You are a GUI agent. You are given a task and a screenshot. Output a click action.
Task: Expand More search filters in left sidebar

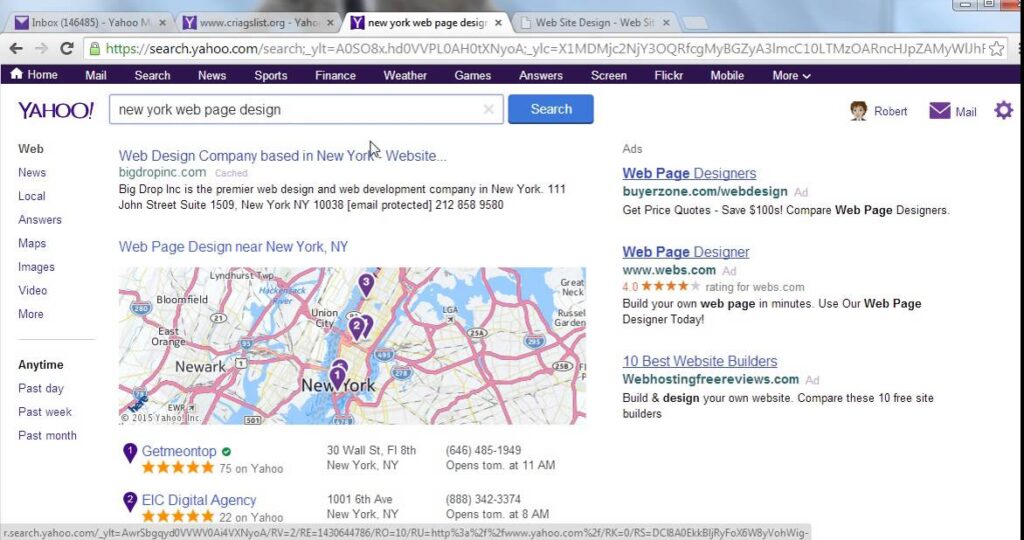[31, 313]
